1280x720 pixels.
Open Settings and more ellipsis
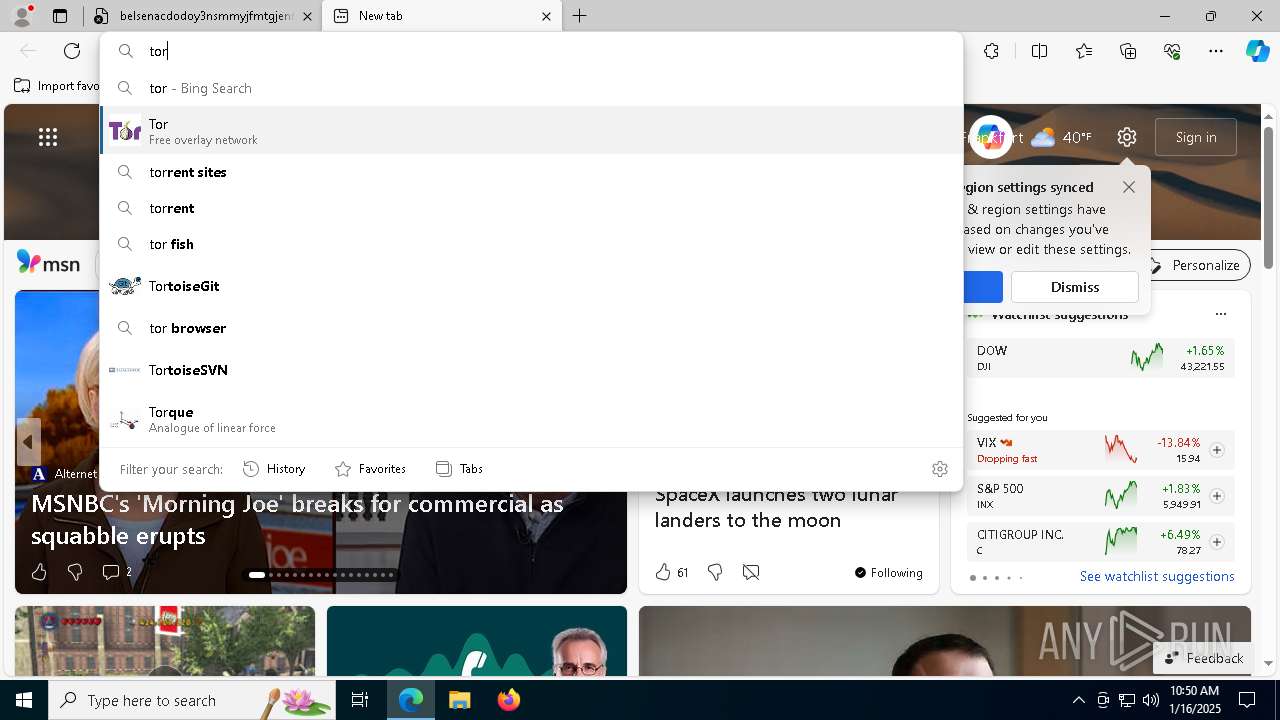1216,51
